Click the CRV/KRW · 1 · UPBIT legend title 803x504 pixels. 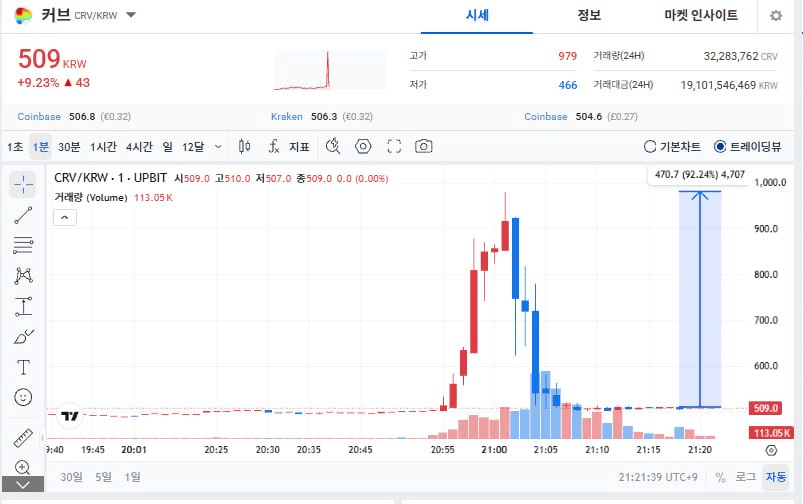[x=110, y=178]
